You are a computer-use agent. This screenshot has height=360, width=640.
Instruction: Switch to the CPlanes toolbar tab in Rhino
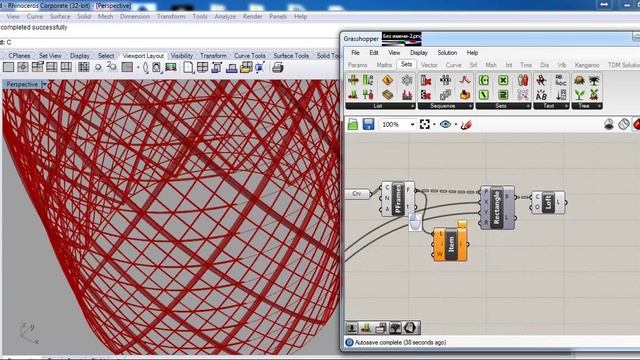click(19, 56)
